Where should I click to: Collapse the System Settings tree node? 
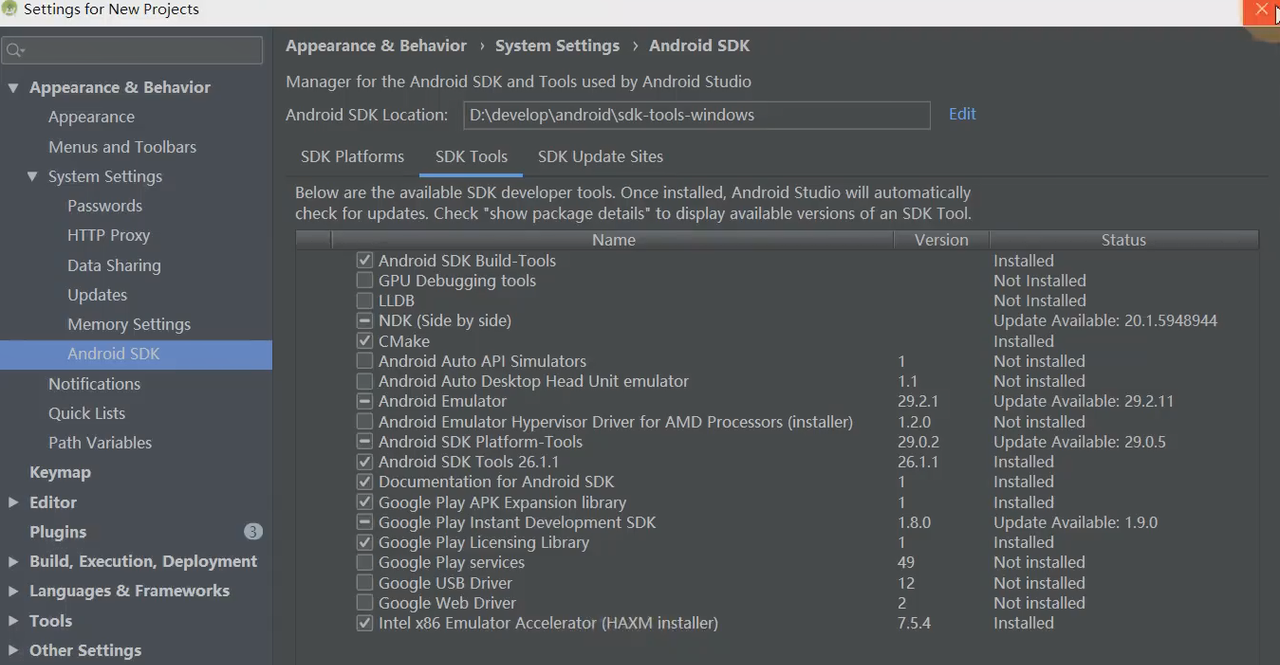[33, 177]
